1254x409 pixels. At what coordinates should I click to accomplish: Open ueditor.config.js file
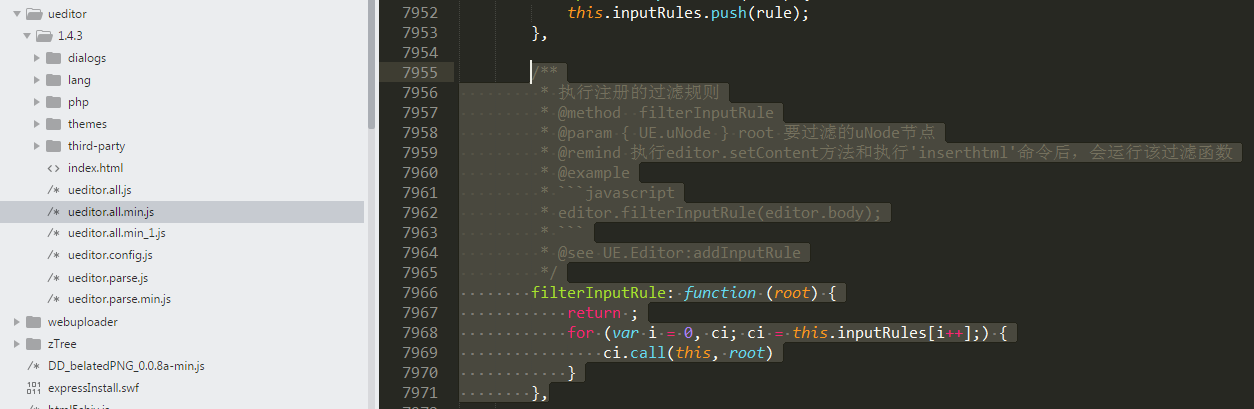click(x=110, y=255)
